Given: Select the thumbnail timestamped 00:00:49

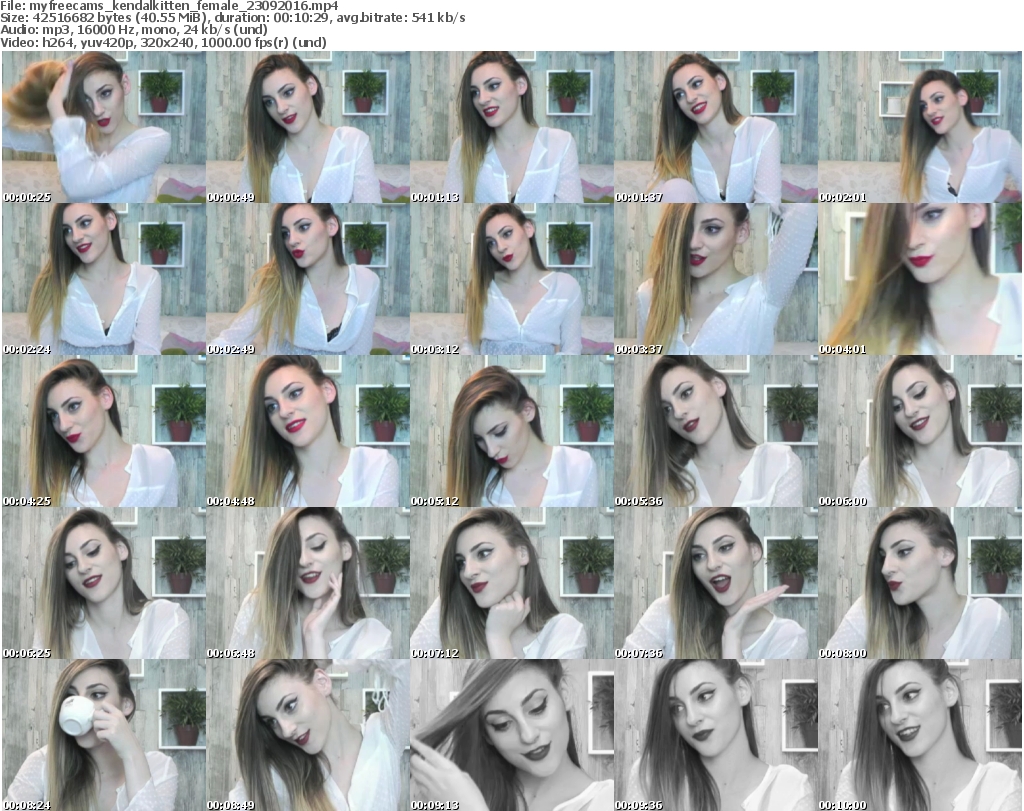Looking at the screenshot, I should coord(308,127).
